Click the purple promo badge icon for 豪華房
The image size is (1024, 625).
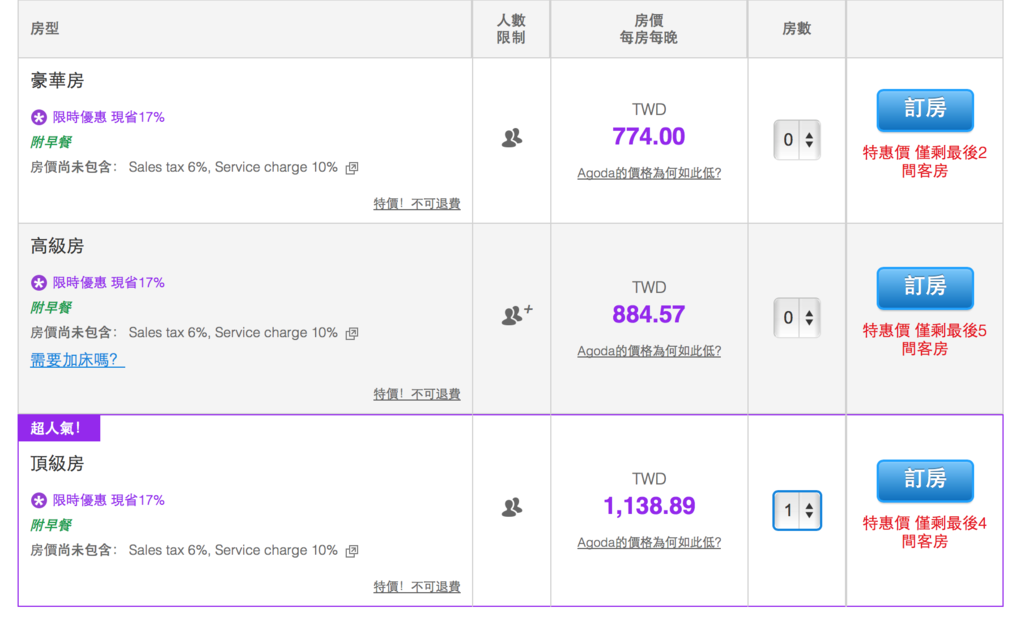[39, 117]
